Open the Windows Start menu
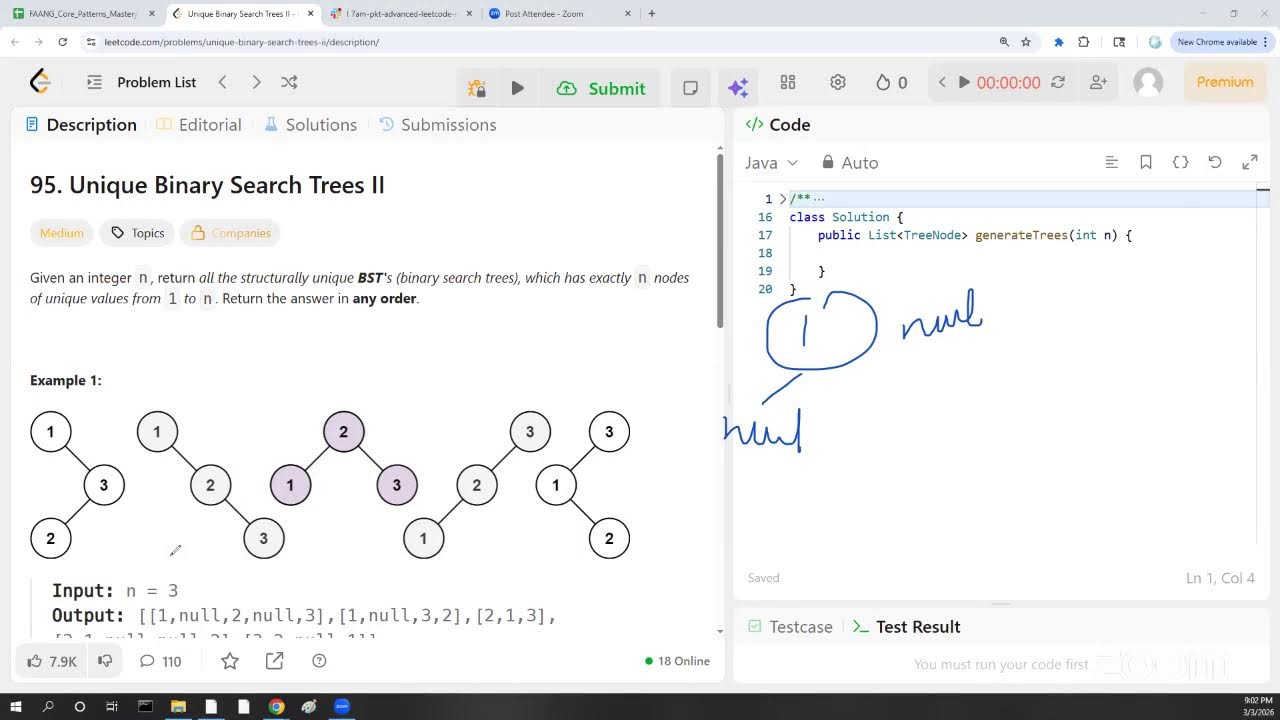This screenshot has height=720, width=1280. point(16,706)
